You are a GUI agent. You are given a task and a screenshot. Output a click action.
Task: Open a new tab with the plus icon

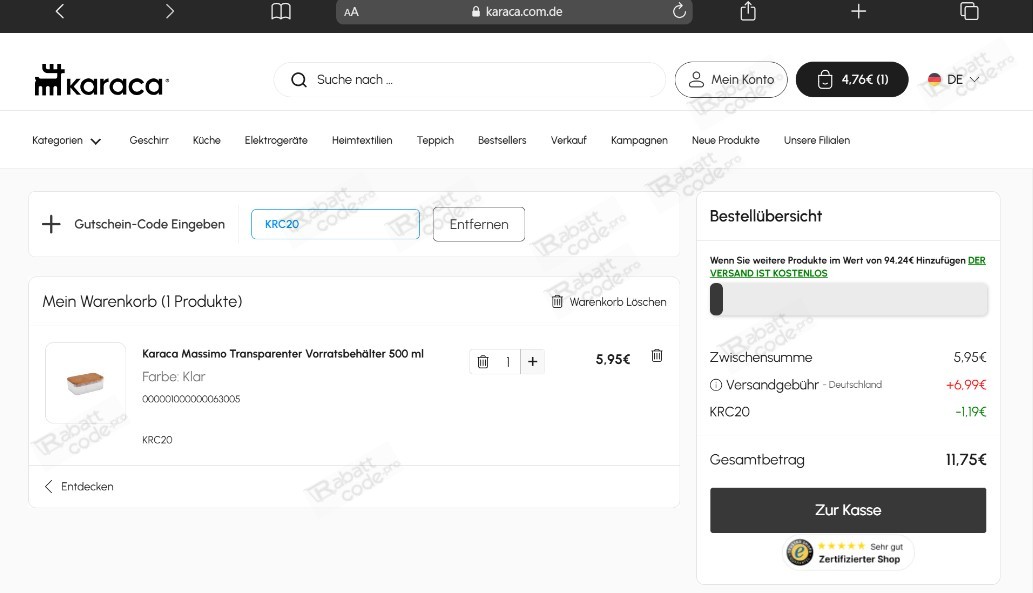pyautogui.click(x=858, y=11)
